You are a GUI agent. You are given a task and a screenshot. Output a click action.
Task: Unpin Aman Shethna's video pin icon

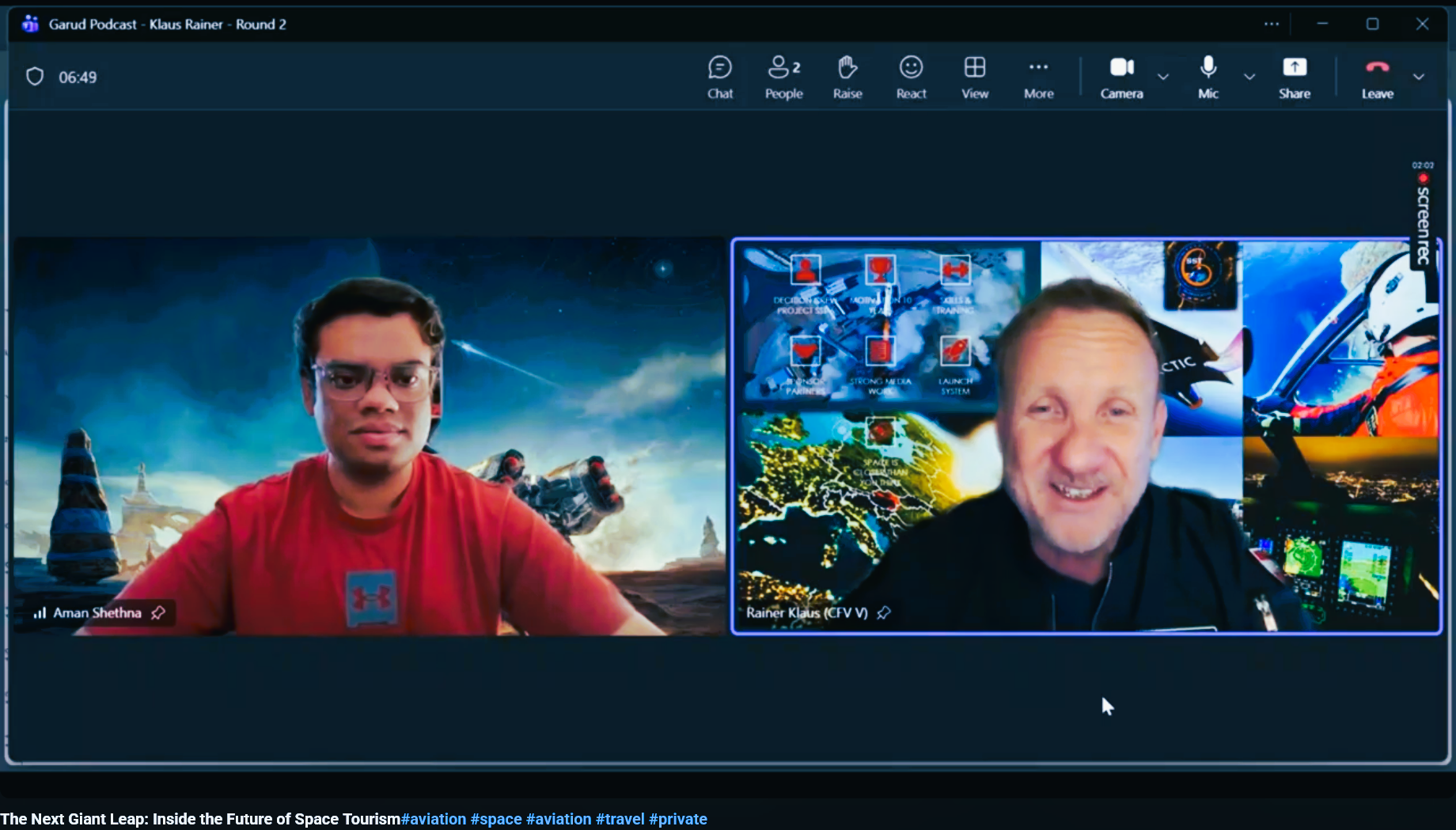(158, 612)
